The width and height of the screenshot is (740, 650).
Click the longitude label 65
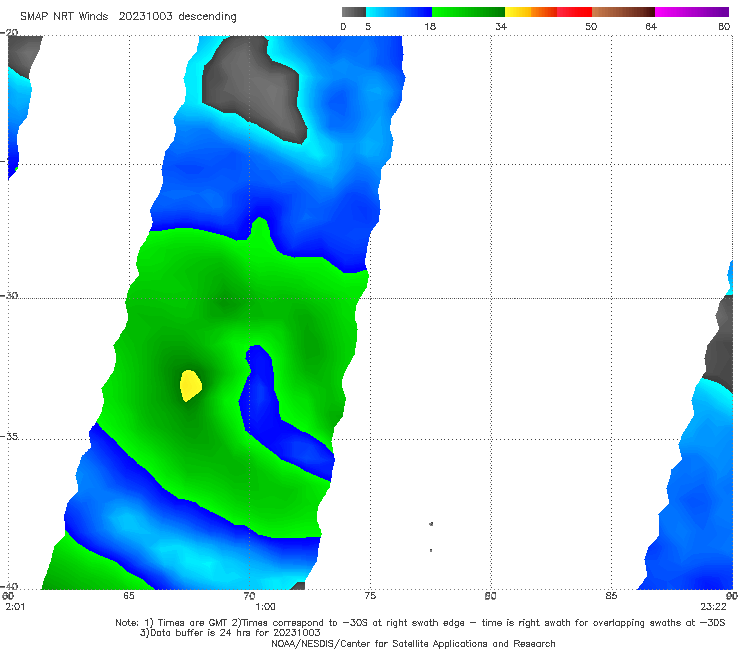click(x=129, y=596)
